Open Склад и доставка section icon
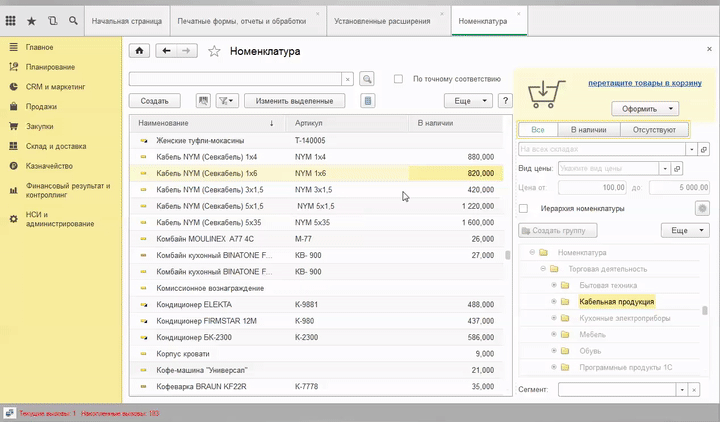 point(13,146)
